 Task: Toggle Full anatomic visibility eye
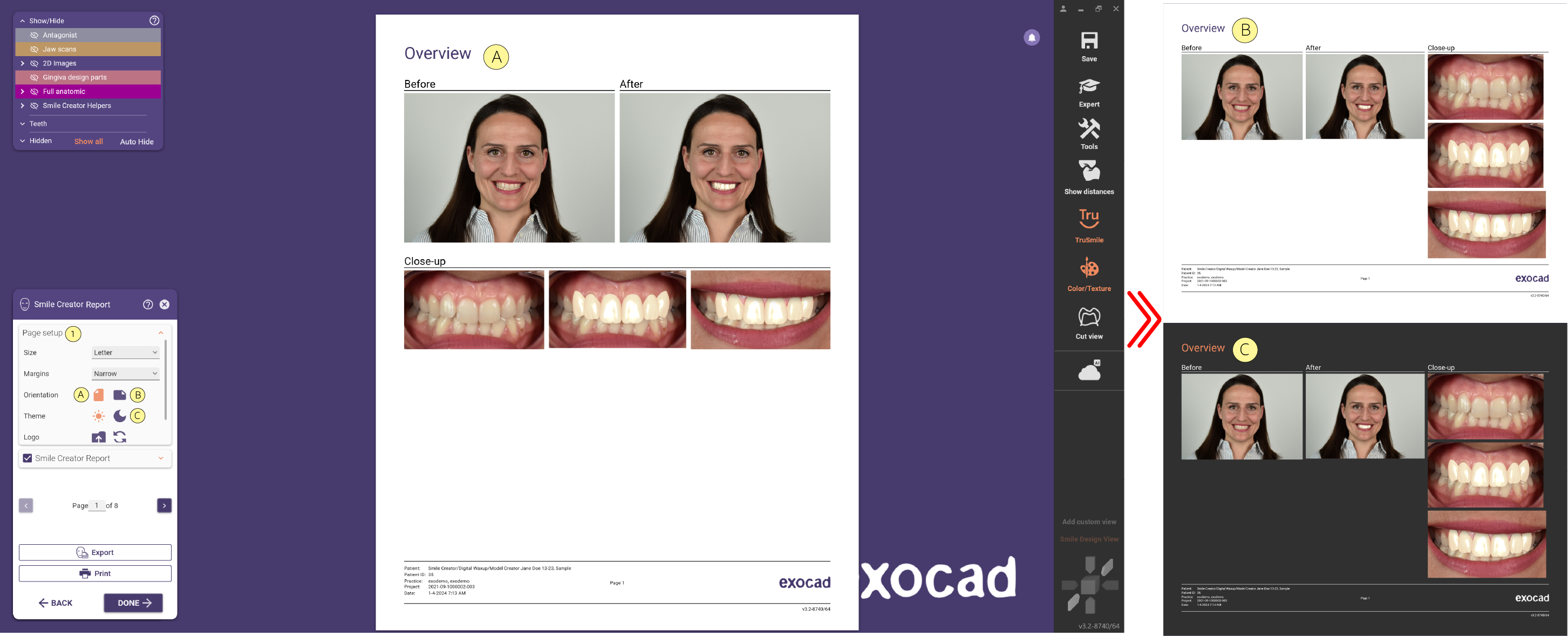click(34, 91)
